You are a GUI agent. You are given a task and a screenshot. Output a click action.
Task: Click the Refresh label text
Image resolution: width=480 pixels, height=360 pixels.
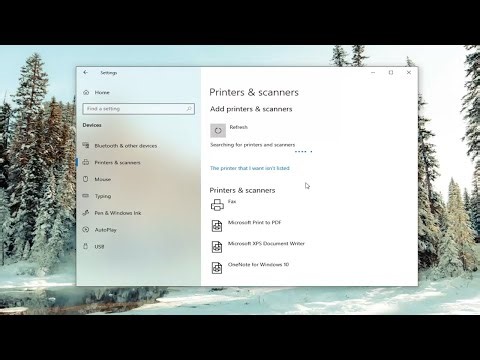pos(239,127)
